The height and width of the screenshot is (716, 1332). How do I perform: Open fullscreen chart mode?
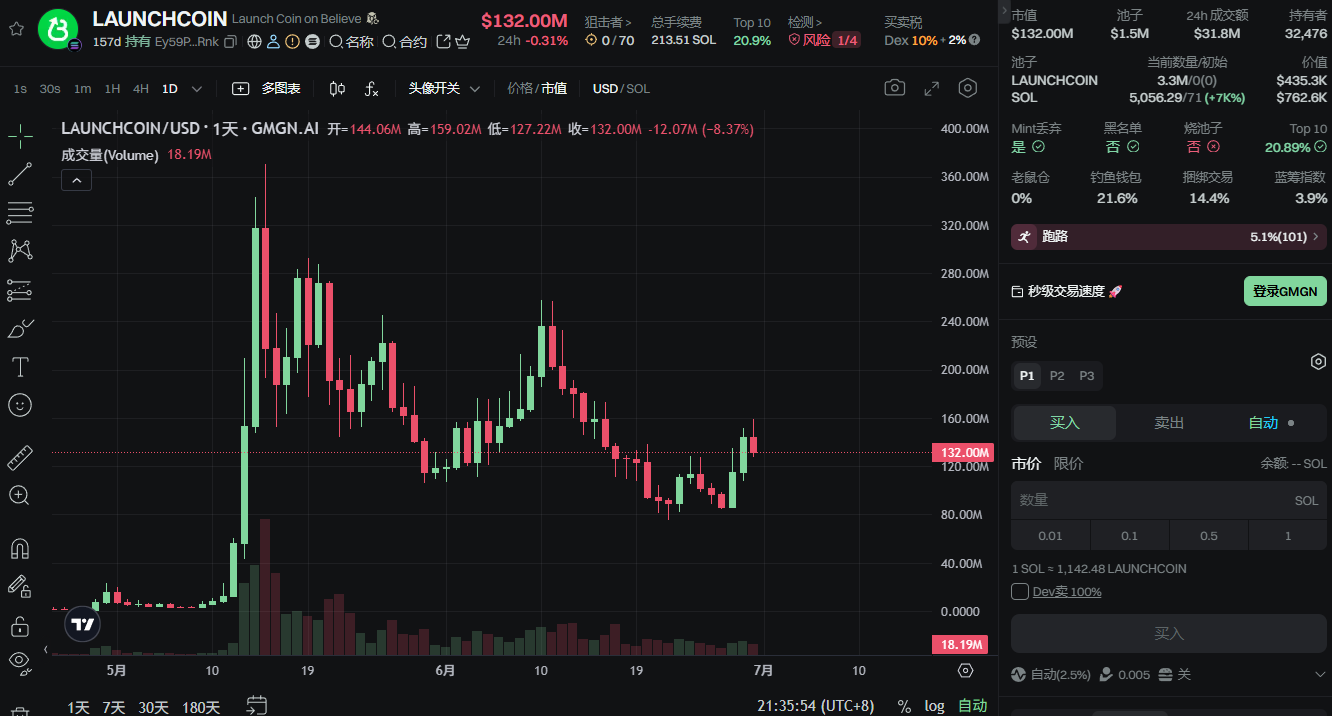(x=931, y=88)
